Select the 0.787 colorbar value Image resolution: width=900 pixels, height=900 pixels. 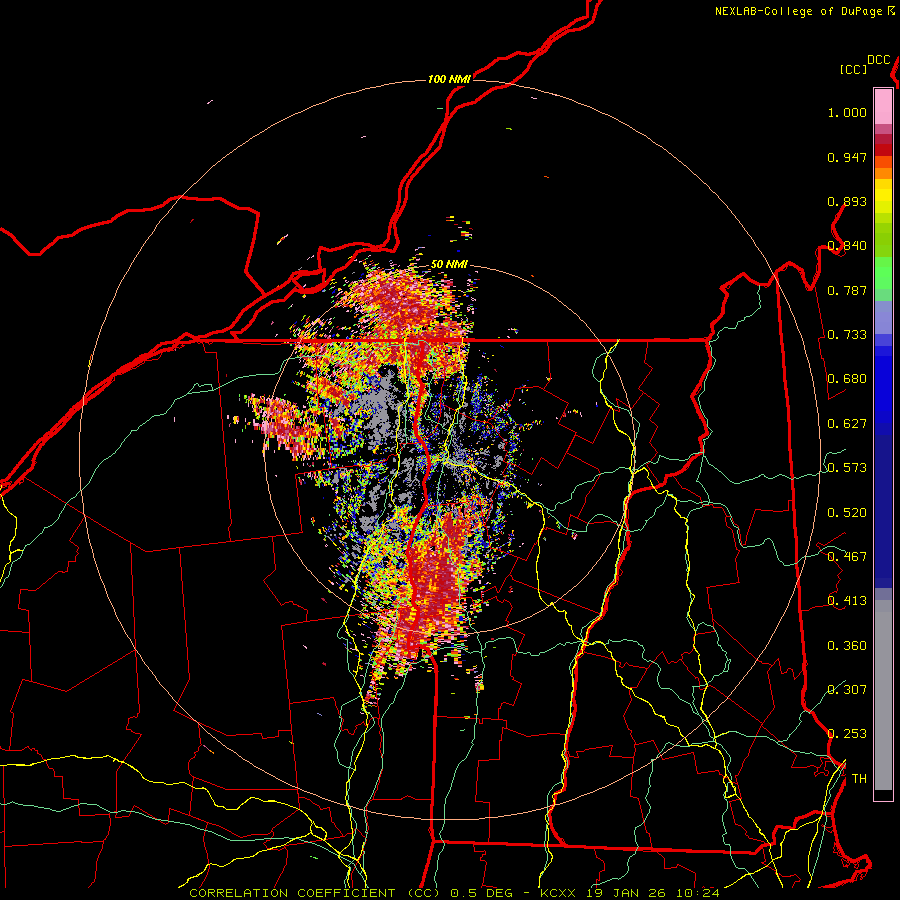[x=847, y=290]
